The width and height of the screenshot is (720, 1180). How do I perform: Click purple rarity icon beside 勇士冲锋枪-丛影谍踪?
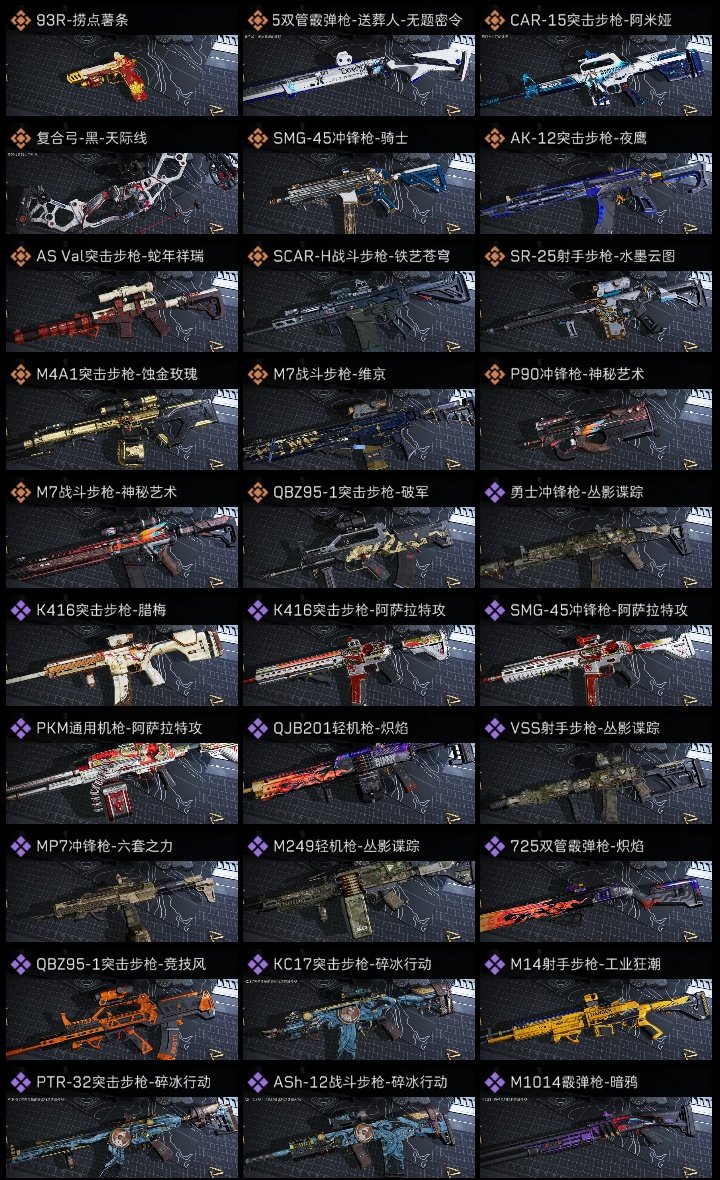(494, 492)
